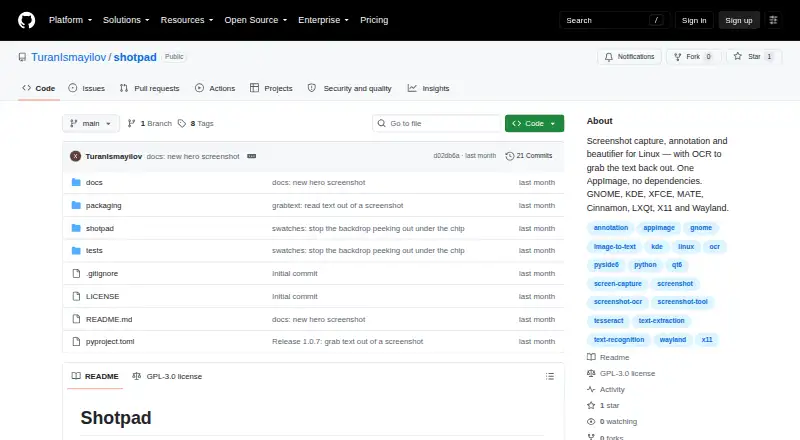Filter by the pyside6 topic
Viewport: 800px width, 440px height.
[606, 265]
